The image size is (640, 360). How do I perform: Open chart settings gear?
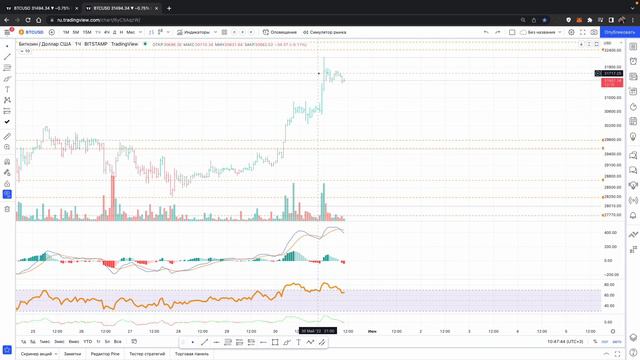tap(571, 32)
